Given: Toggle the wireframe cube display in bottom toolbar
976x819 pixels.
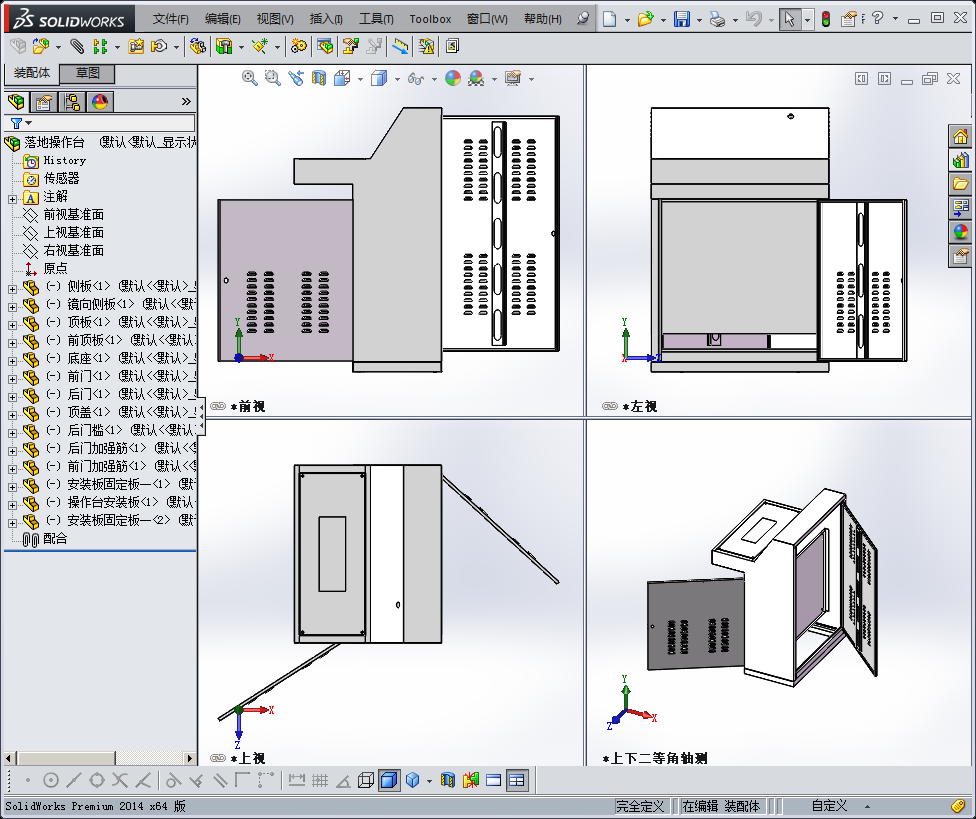Looking at the screenshot, I should (x=366, y=780).
